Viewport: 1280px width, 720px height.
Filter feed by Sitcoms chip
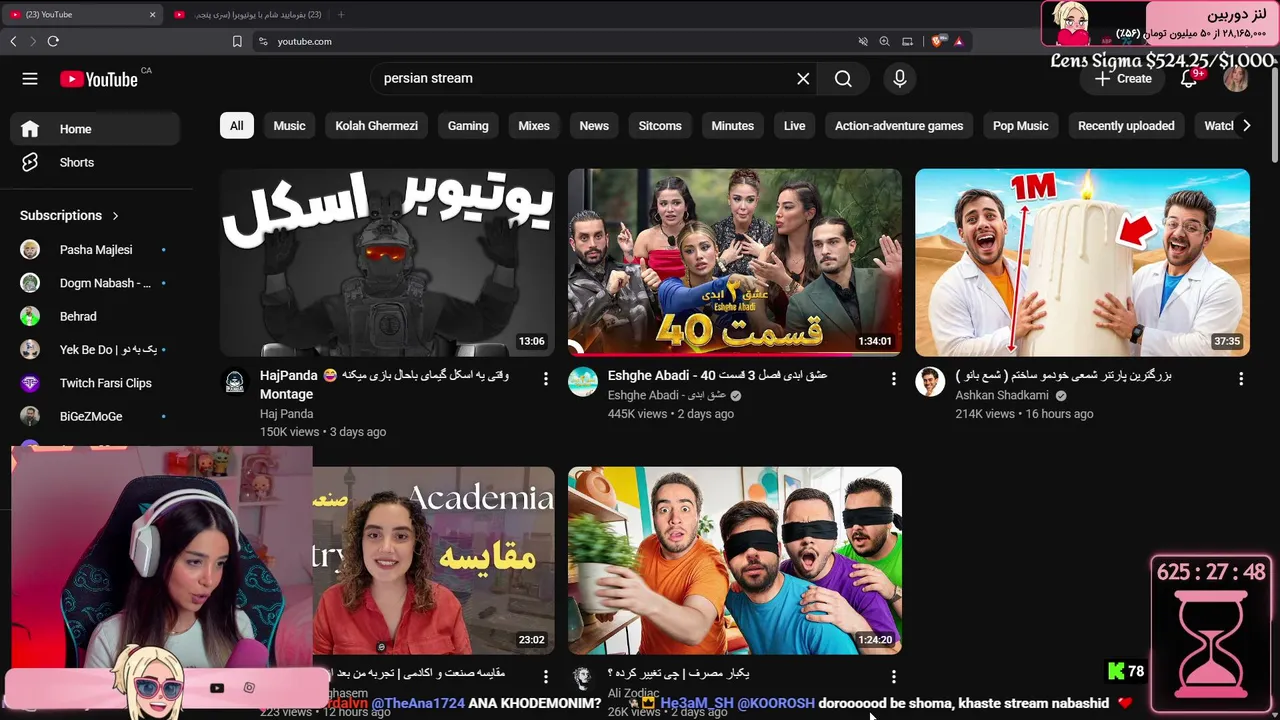click(x=660, y=126)
